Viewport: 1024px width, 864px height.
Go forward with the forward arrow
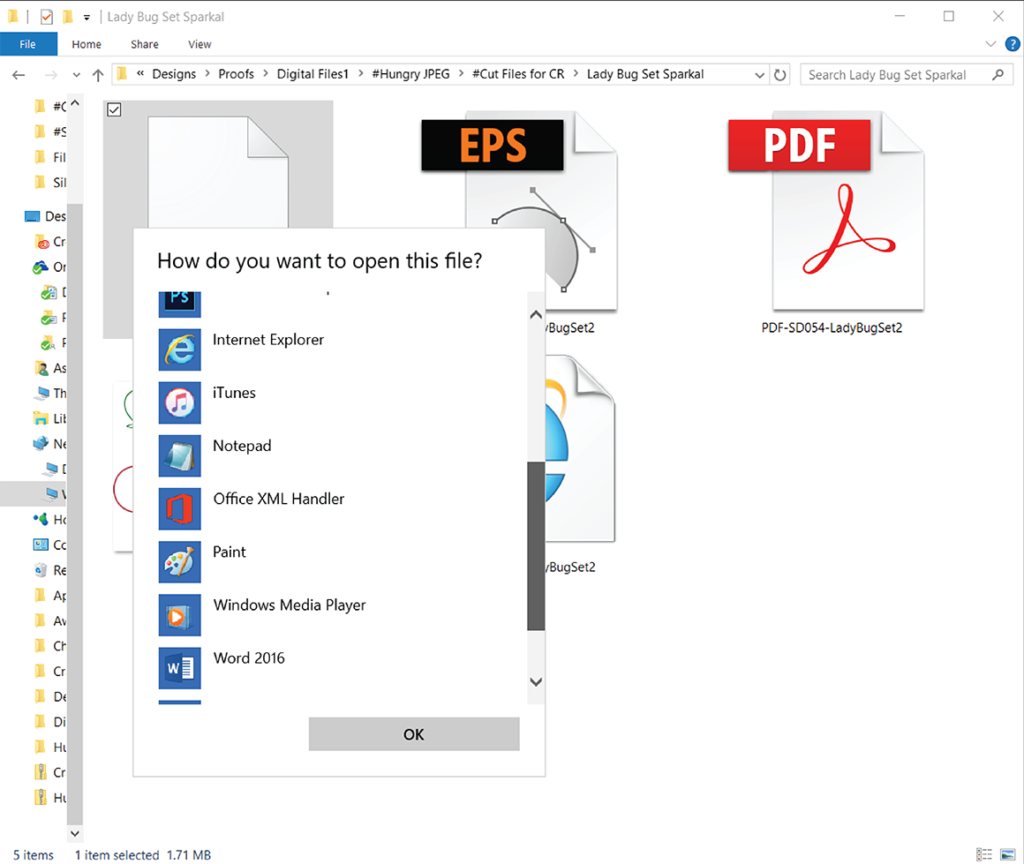[50, 75]
